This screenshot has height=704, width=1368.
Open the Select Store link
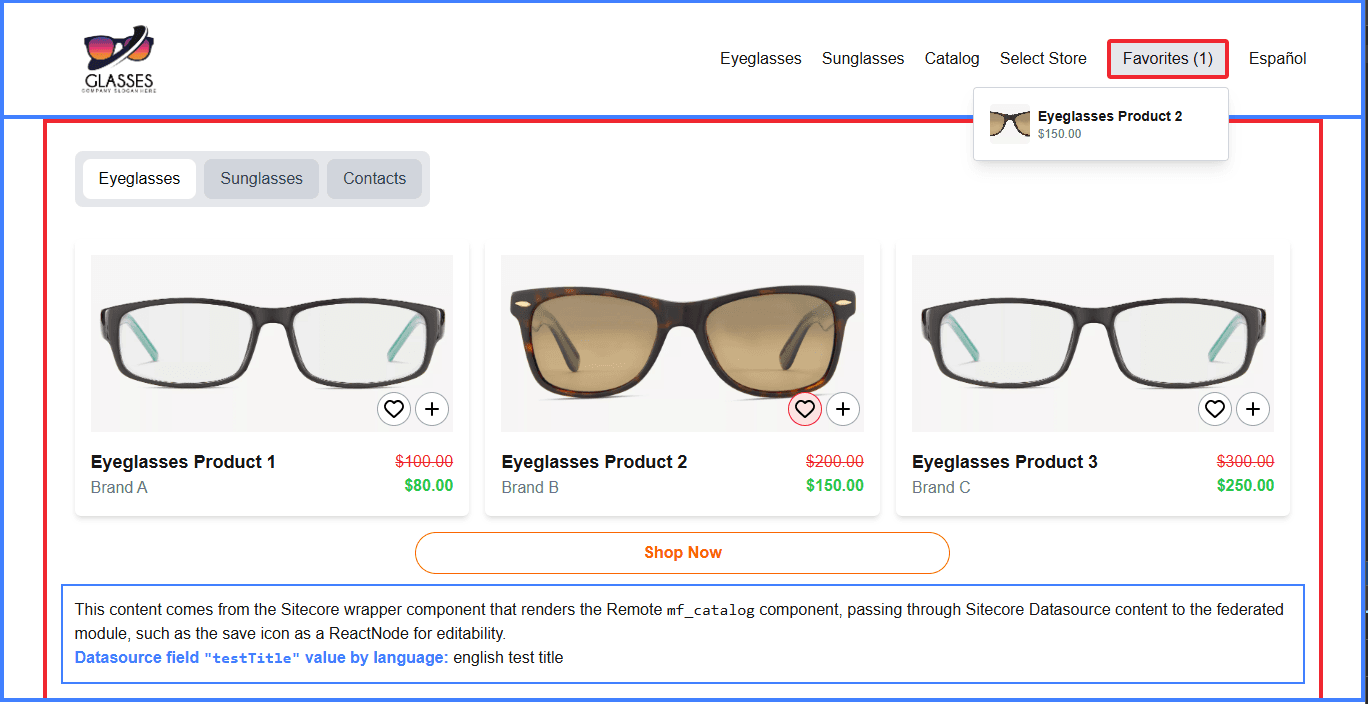[x=1043, y=59]
